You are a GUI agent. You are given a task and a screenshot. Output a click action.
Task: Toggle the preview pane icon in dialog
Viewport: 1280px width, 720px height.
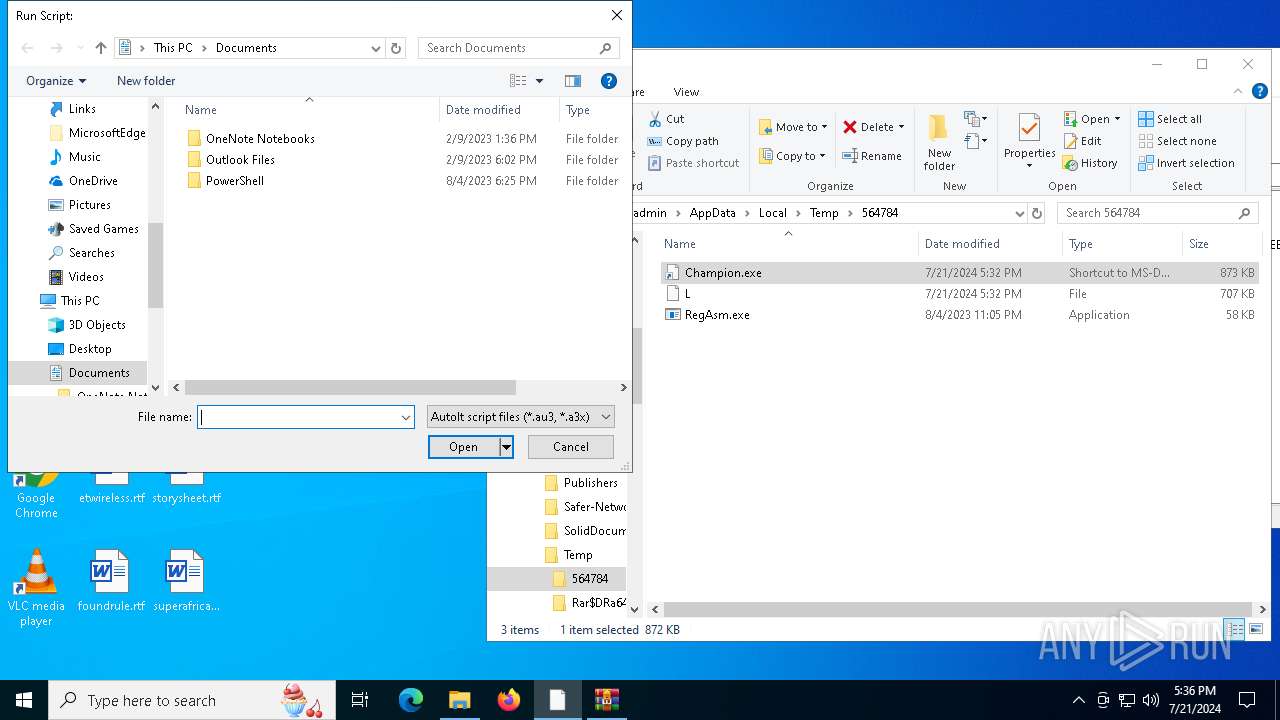pyautogui.click(x=573, y=81)
